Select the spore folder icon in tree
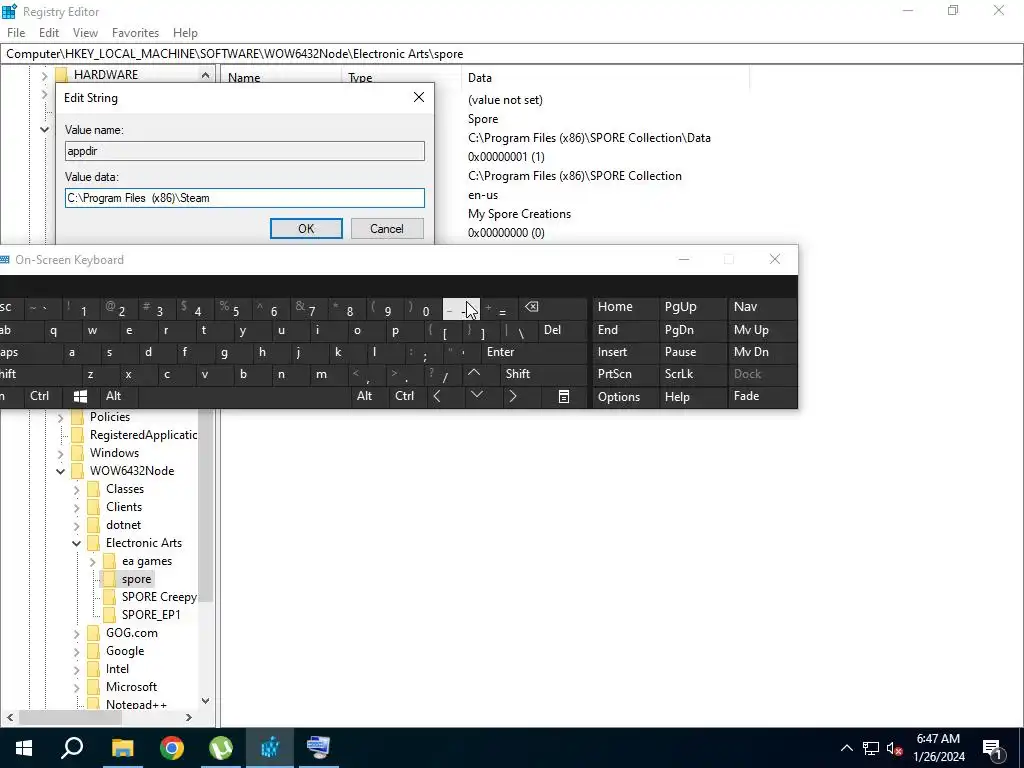The height and width of the screenshot is (768, 1024). 110,579
